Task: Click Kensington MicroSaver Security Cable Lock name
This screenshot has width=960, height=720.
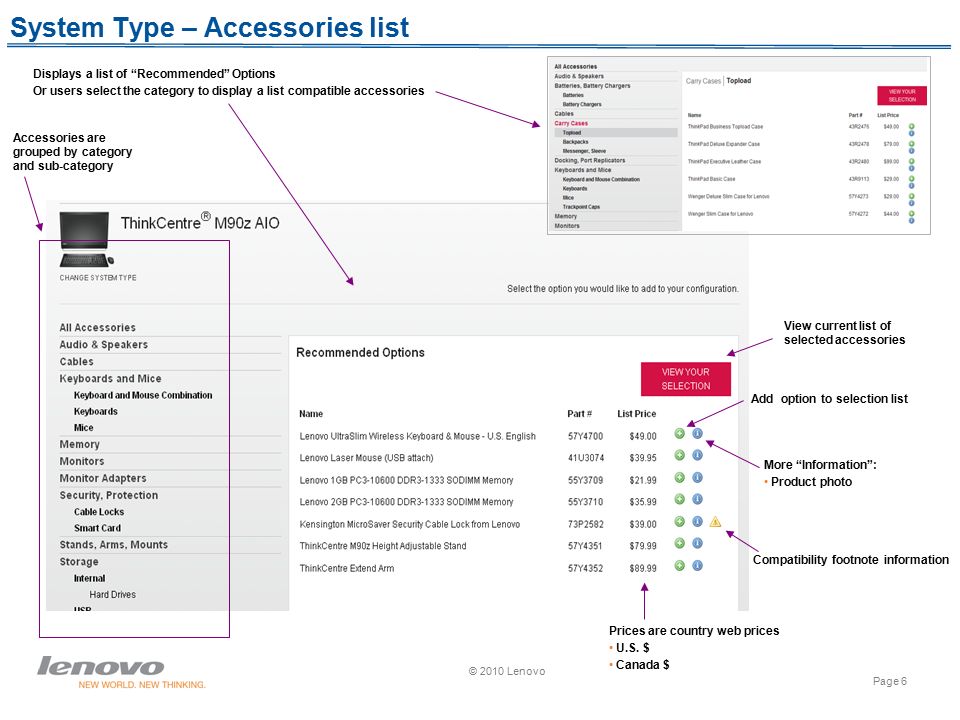Action: [x=410, y=524]
